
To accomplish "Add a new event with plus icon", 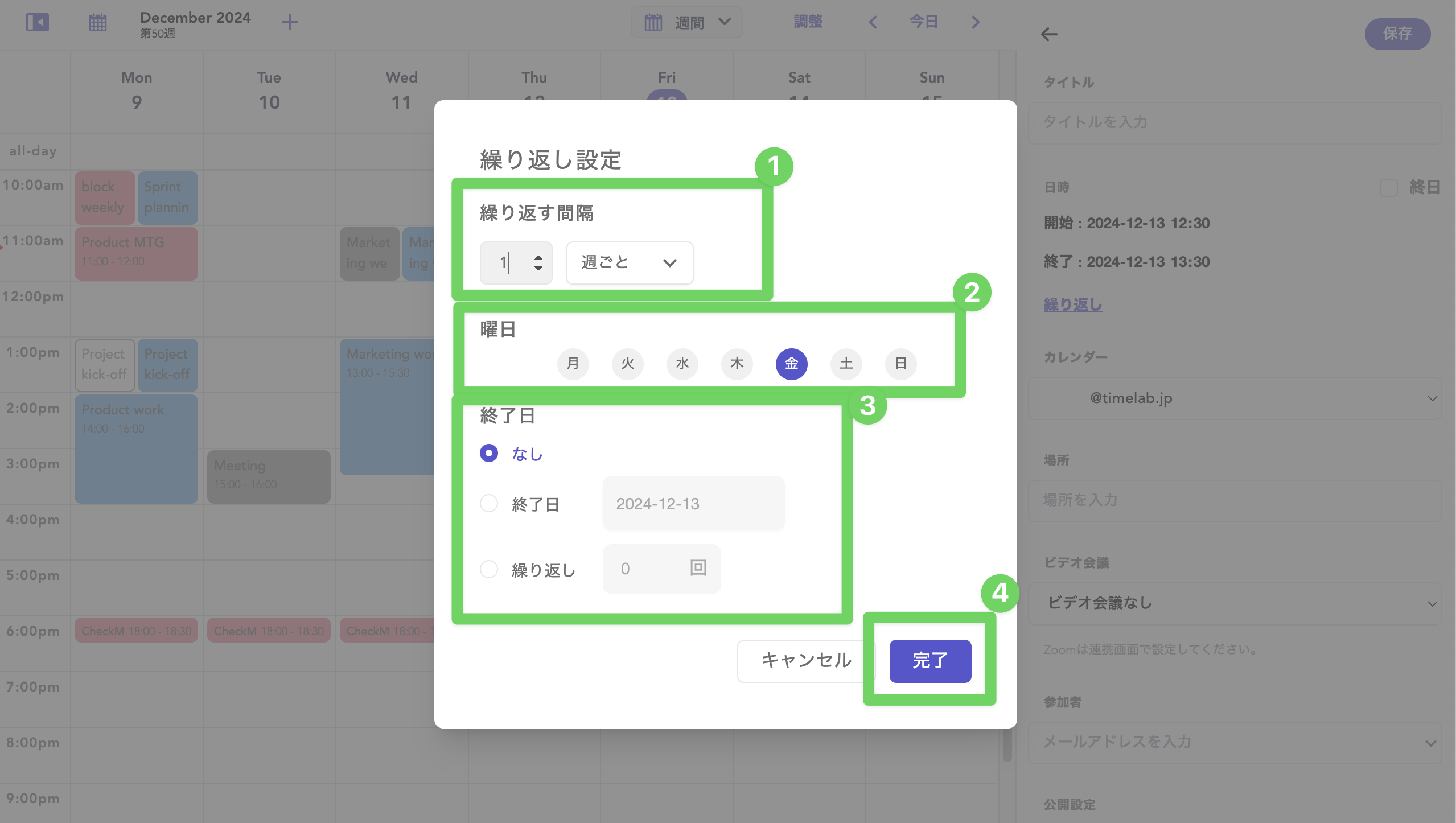I will (x=290, y=22).
